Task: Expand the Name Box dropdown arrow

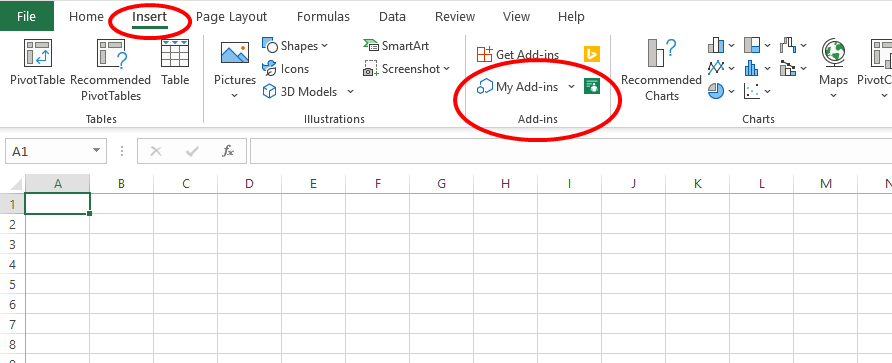Action: pos(96,151)
